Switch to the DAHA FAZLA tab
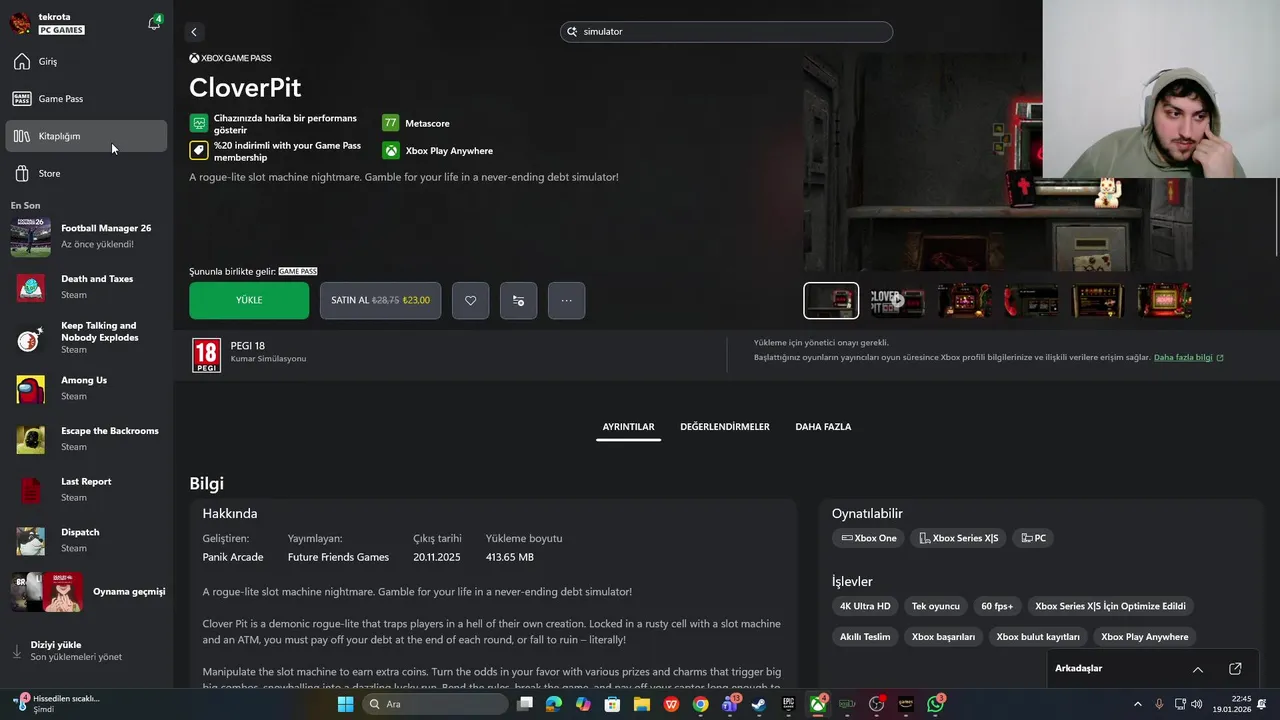 pyautogui.click(x=823, y=427)
